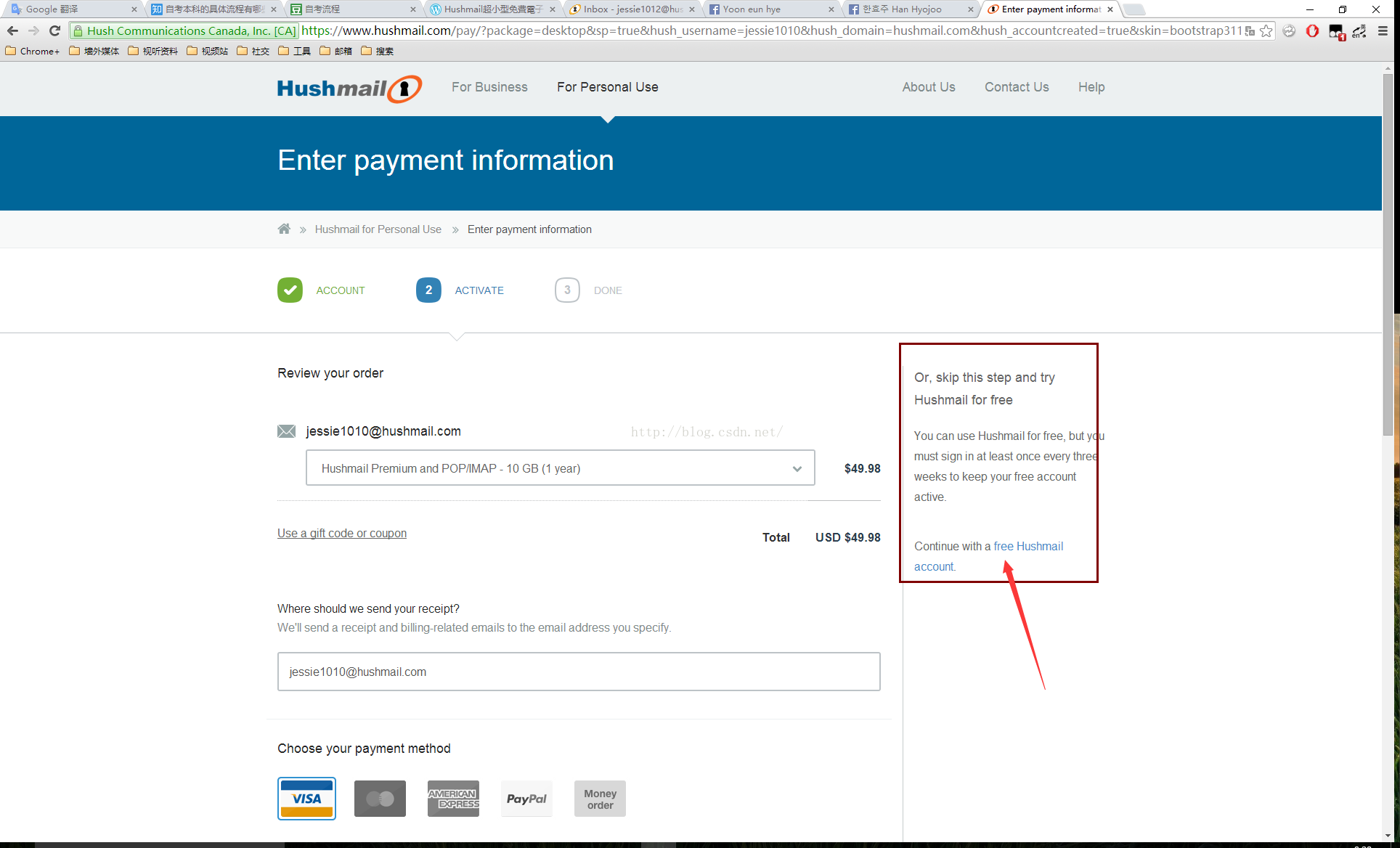Select PayPal payment method
Screen dimensions: 1400x848
point(526,799)
